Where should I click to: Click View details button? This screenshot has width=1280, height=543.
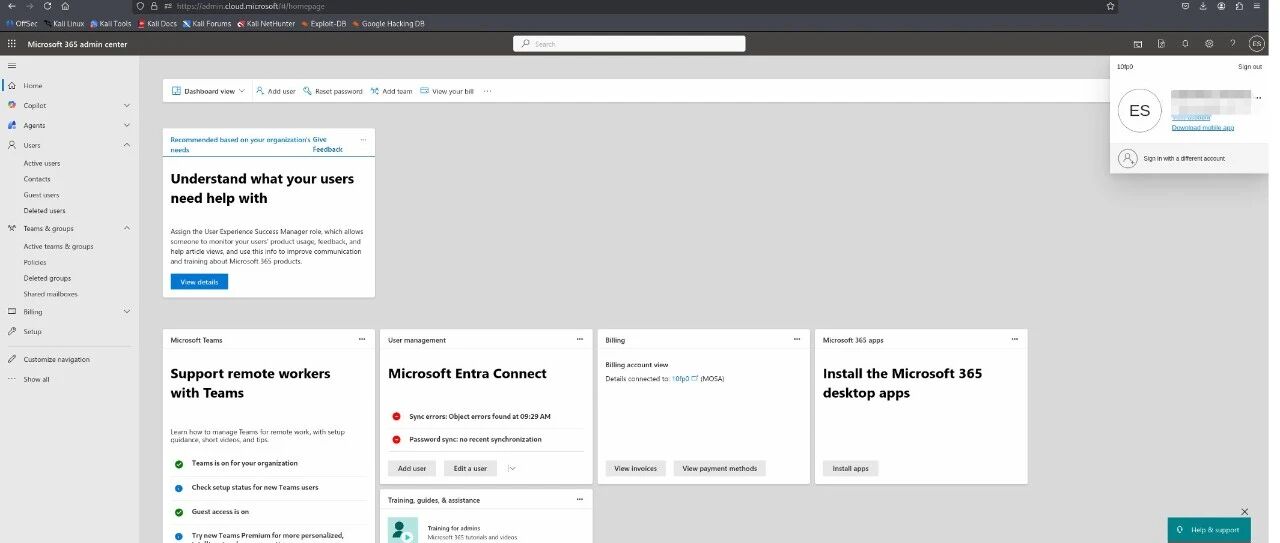point(199,282)
